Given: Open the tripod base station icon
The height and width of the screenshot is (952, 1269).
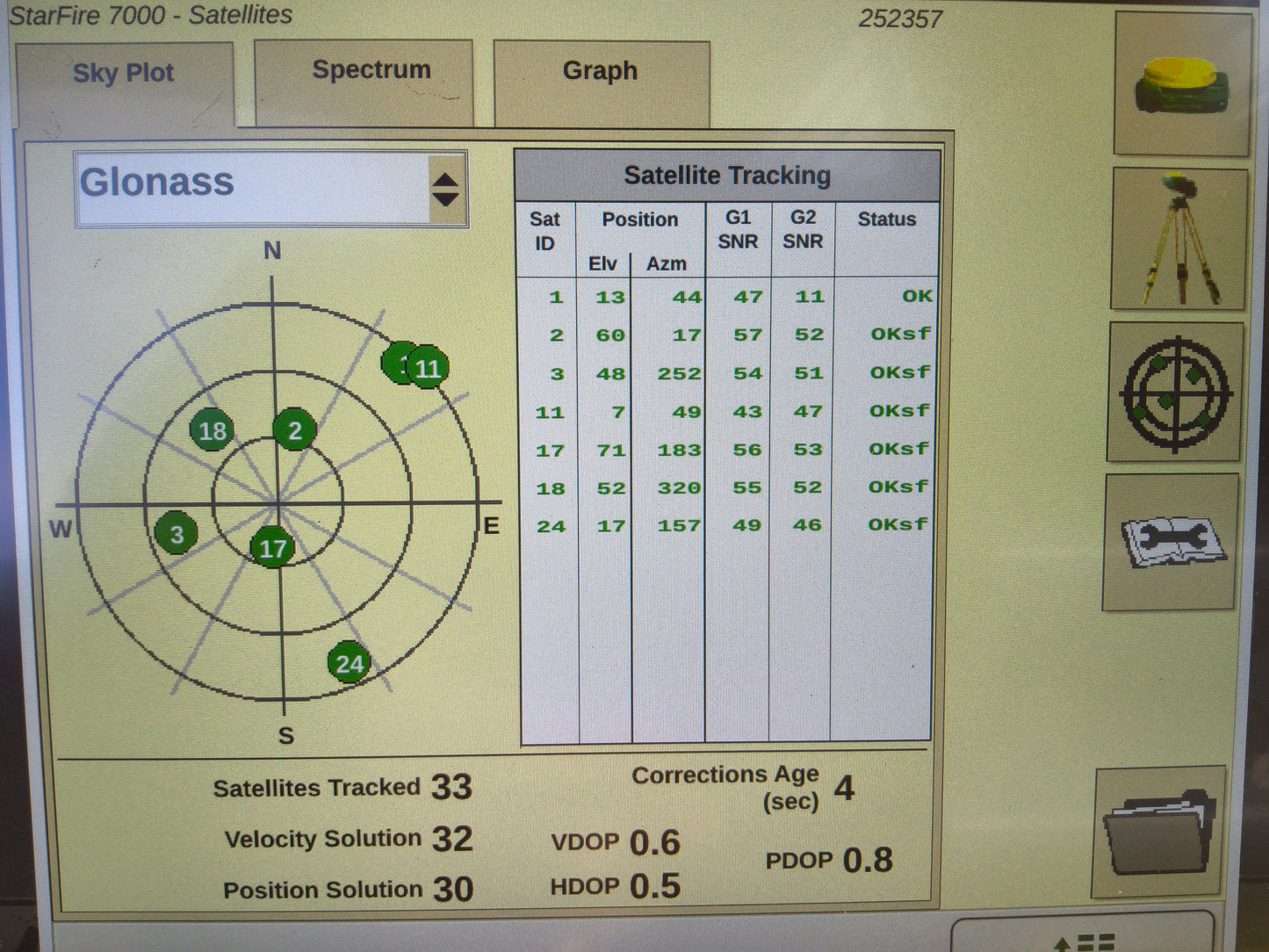Looking at the screenshot, I should click(1179, 239).
